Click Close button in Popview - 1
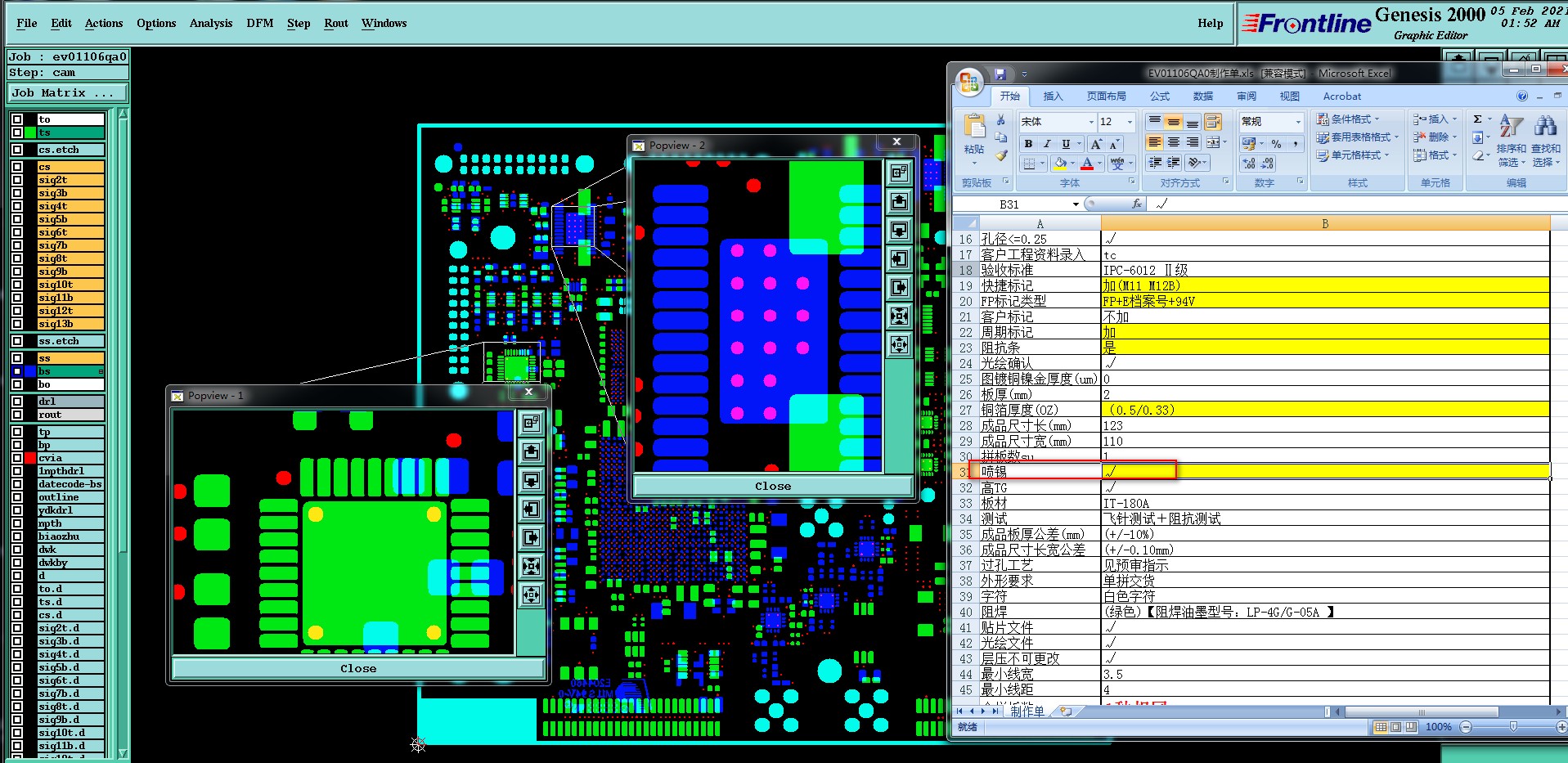Image resolution: width=1568 pixels, height=763 pixels. tap(358, 668)
